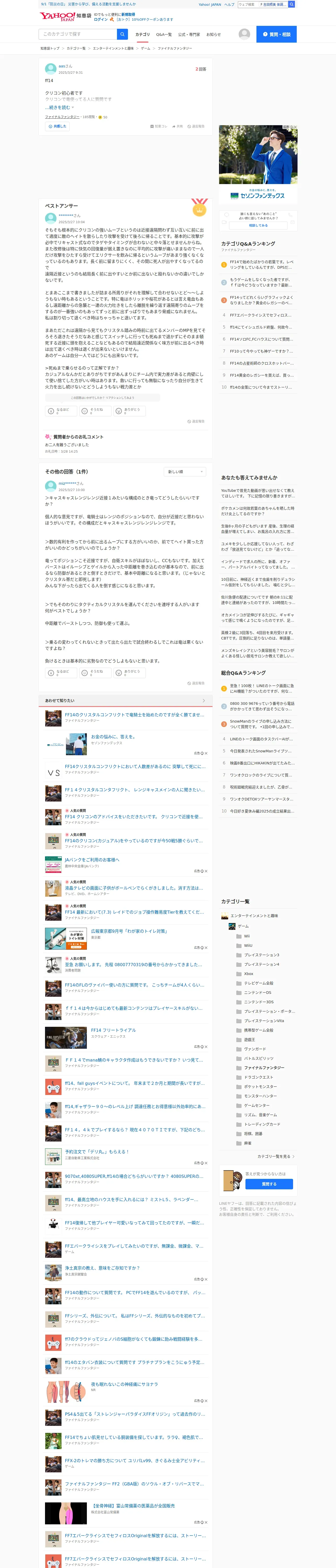This screenshot has width=336, height=1568.
Task: Open ranking item FF14で始めたばかりの初層です
Action: point(262,265)
